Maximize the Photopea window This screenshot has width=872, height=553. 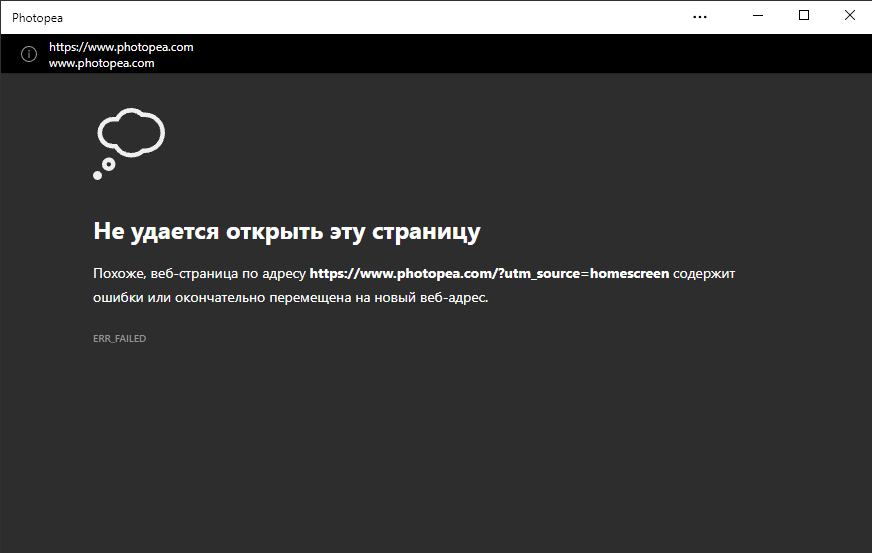point(804,16)
